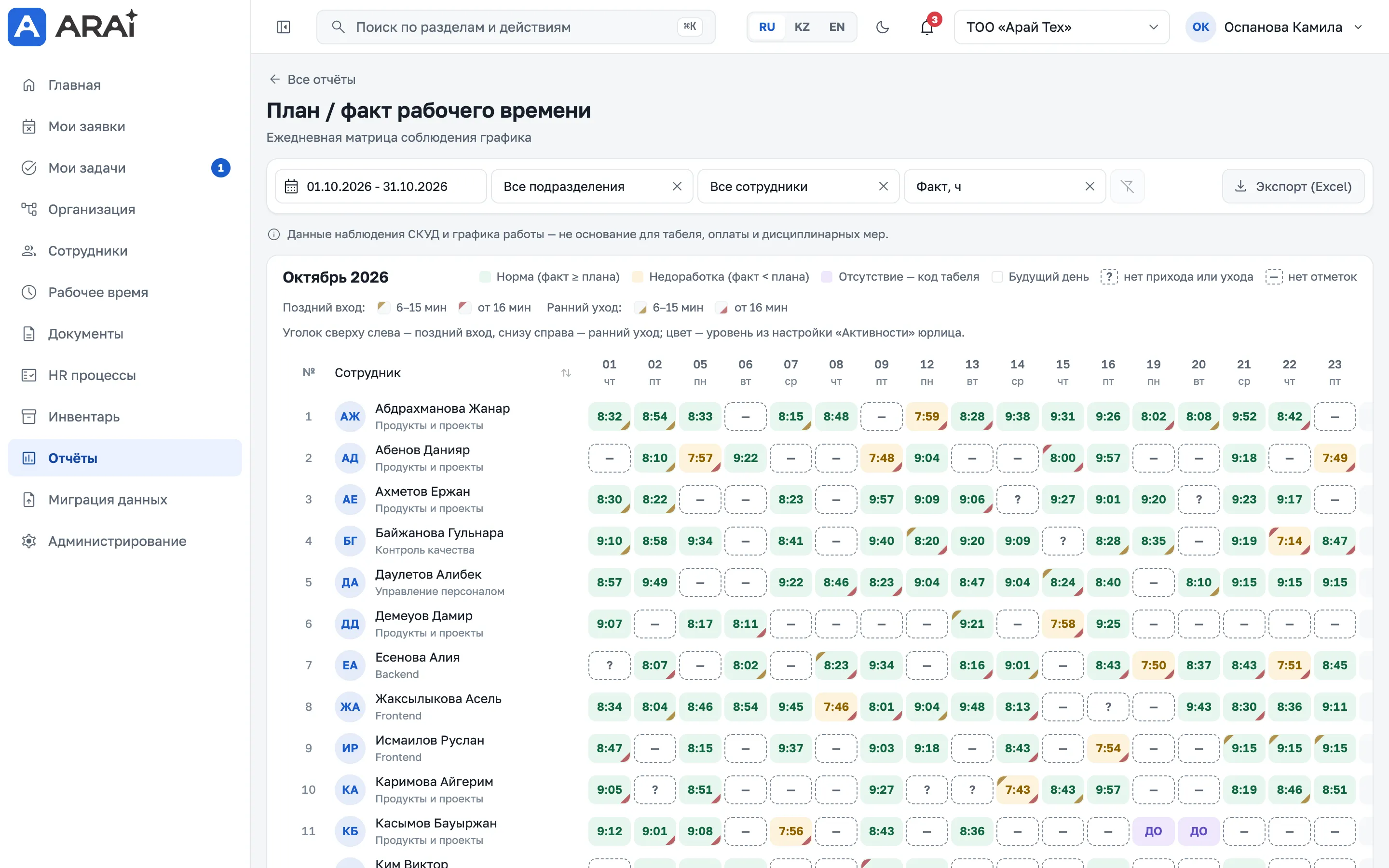Toggle dark mode moon icon
The width and height of the screenshot is (1389, 868).
coord(883,27)
